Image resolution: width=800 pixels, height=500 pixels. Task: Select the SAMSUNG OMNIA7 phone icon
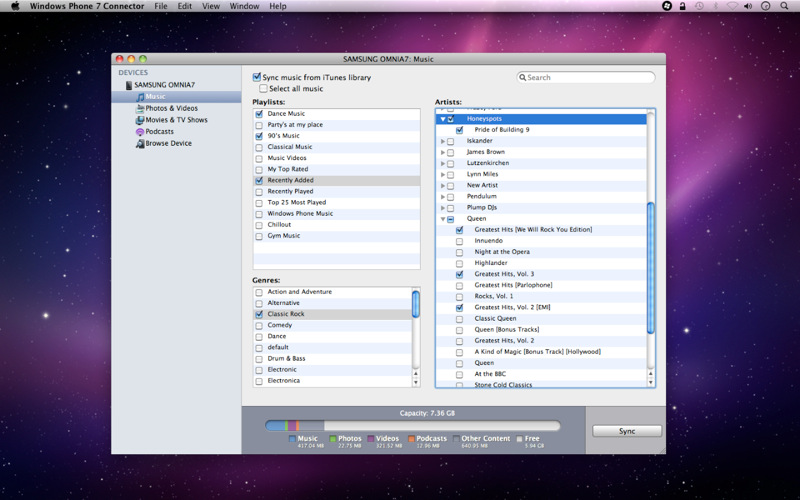coord(128,85)
